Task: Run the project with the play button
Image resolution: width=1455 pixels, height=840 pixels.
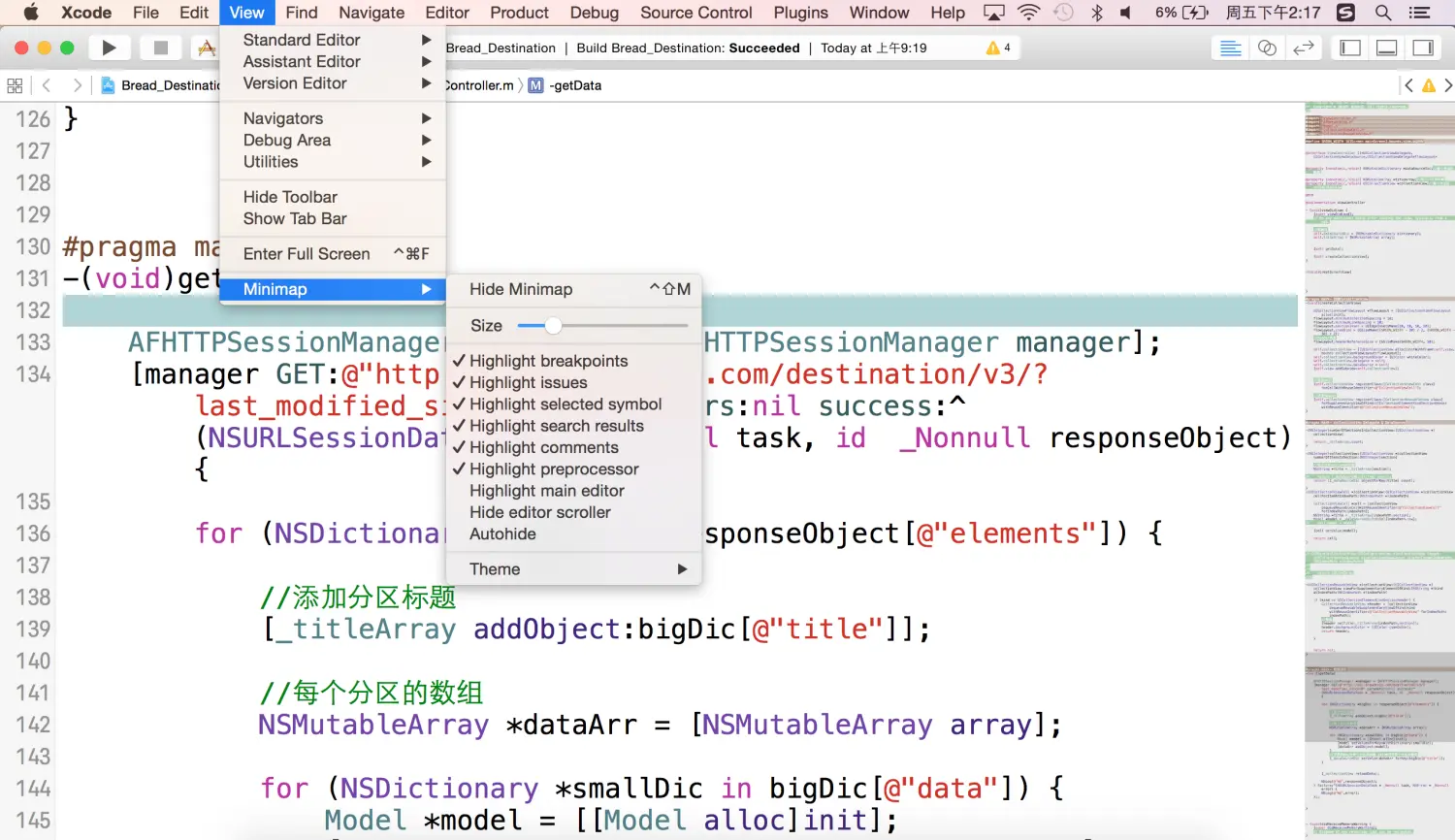Action: click(x=109, y=48)
